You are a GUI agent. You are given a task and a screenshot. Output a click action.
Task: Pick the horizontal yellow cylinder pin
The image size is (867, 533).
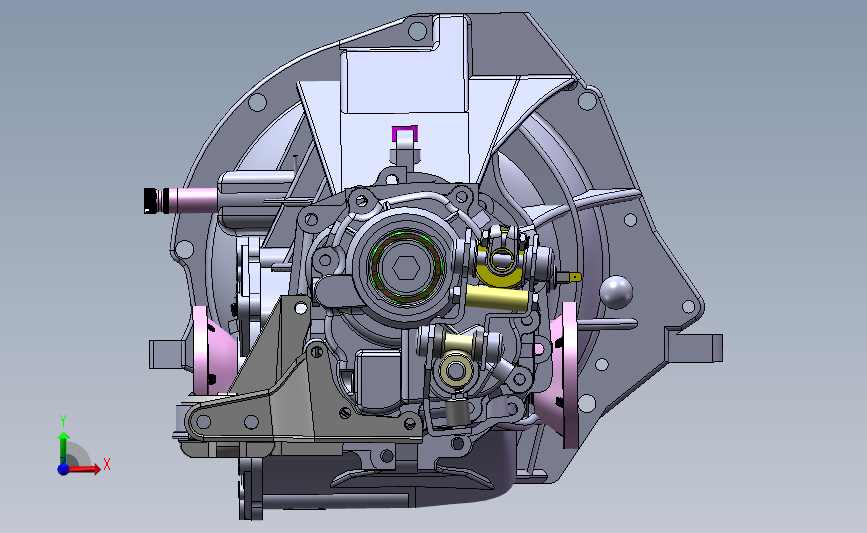(497, 297)
